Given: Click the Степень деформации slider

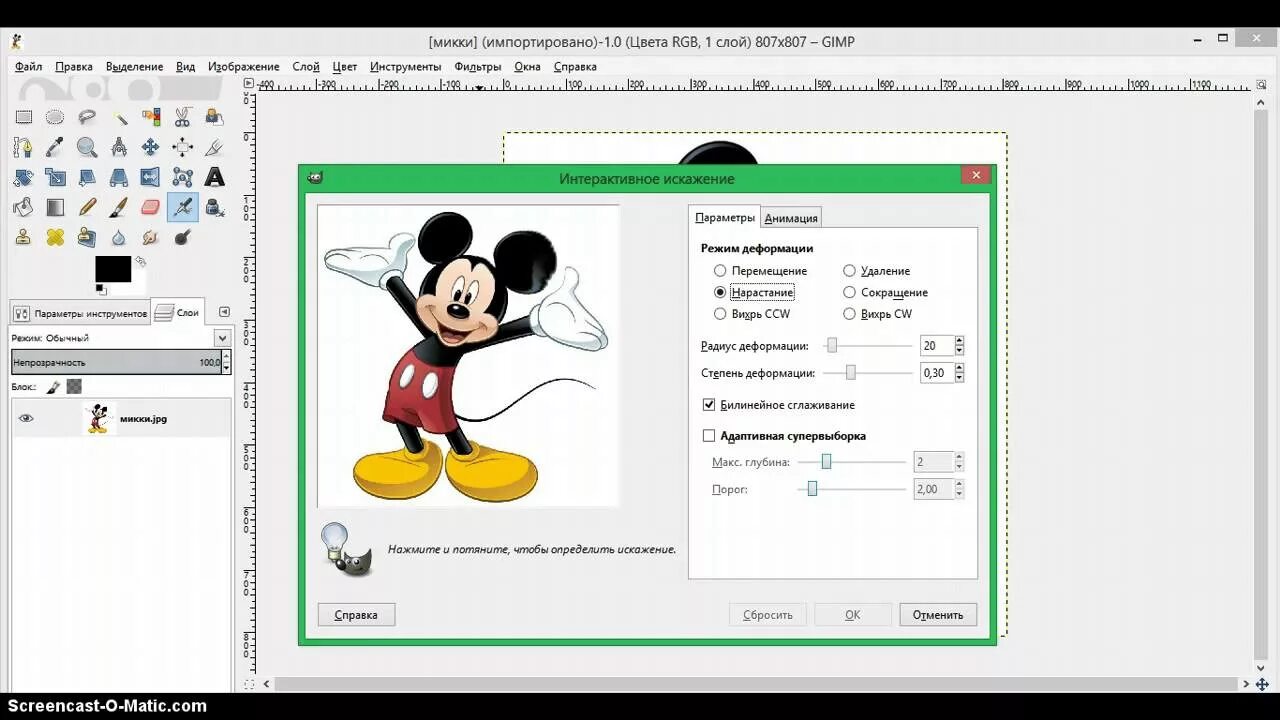Looking at the screenshot, I should point(867,372).
